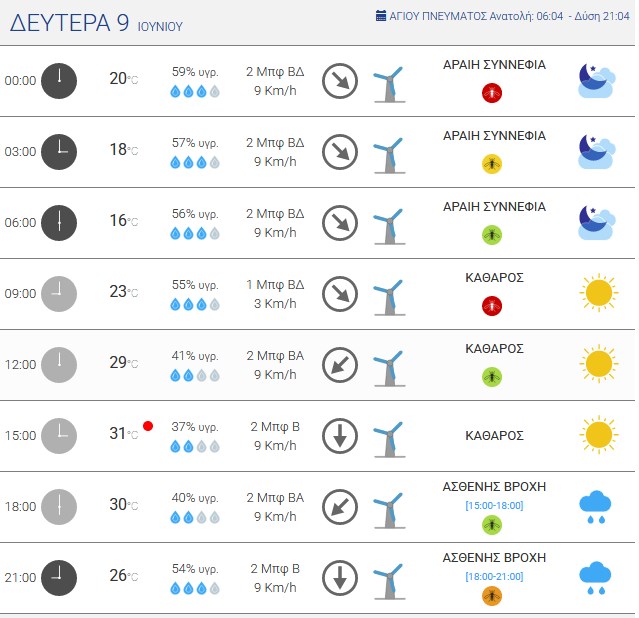Click the ΚΑΘΑΡΟΣ label at 15:00
639x618 pixels.
click(494, 435)
